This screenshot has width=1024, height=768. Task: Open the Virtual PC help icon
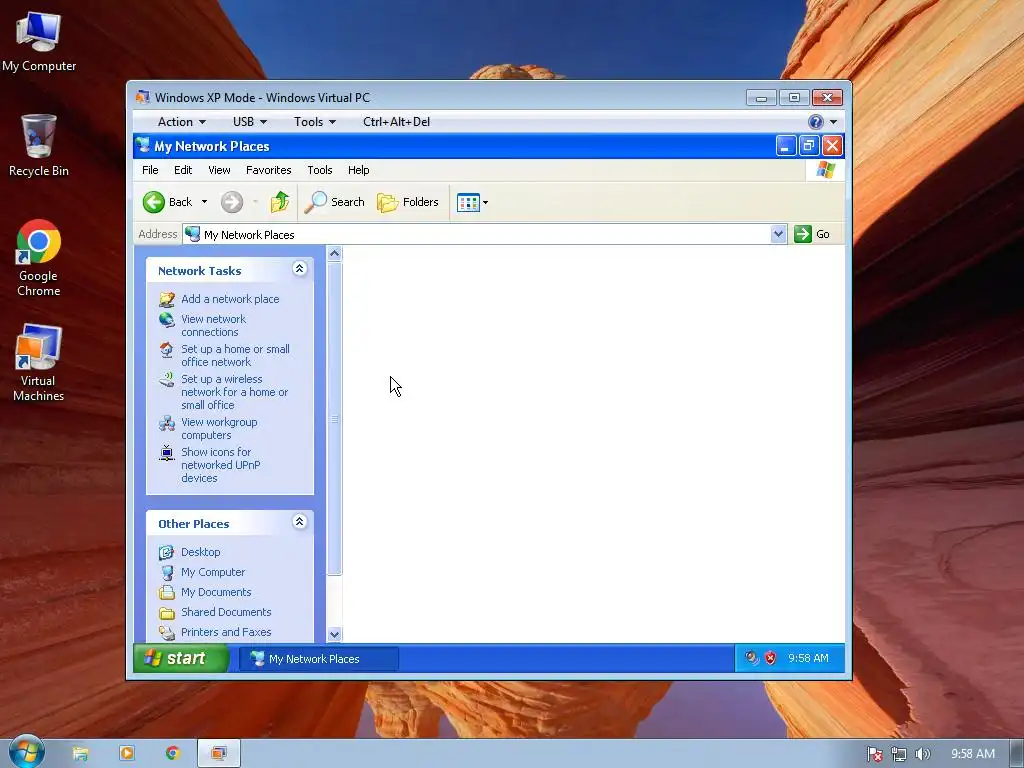click(x=815, y=121)
